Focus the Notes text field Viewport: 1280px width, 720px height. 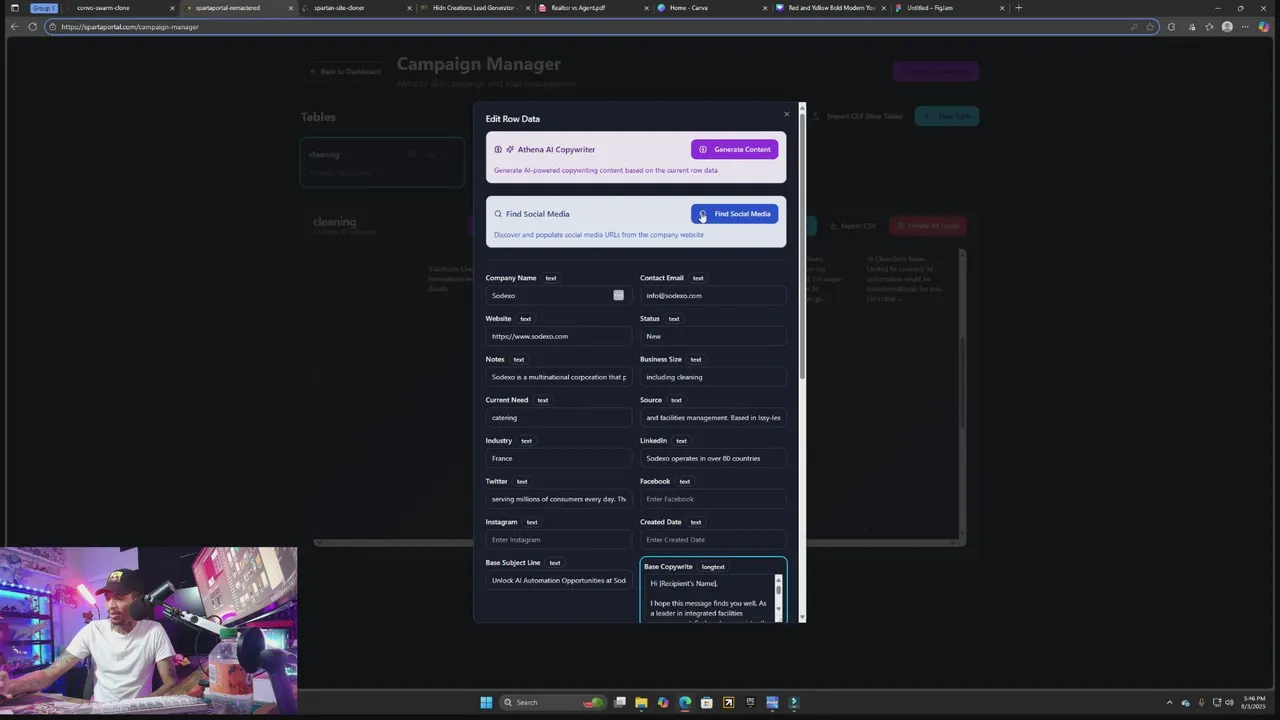point(558,377)
